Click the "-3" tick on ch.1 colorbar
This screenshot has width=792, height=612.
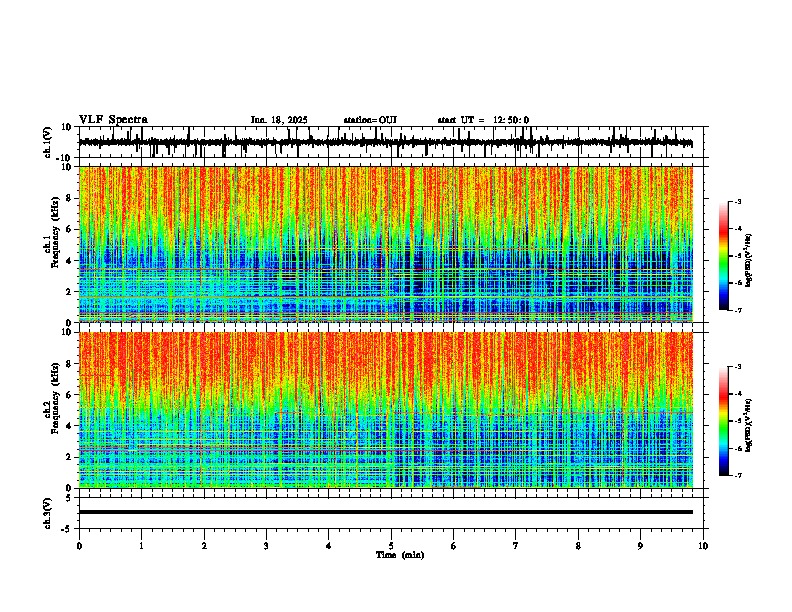click(x=737, y=201)
